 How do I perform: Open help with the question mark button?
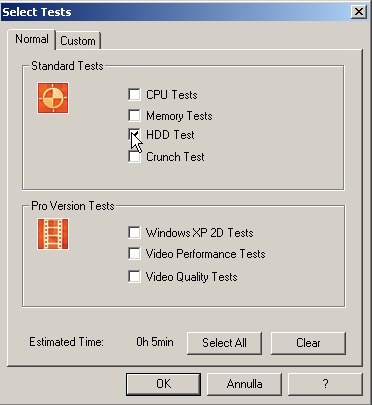[325, 384]
